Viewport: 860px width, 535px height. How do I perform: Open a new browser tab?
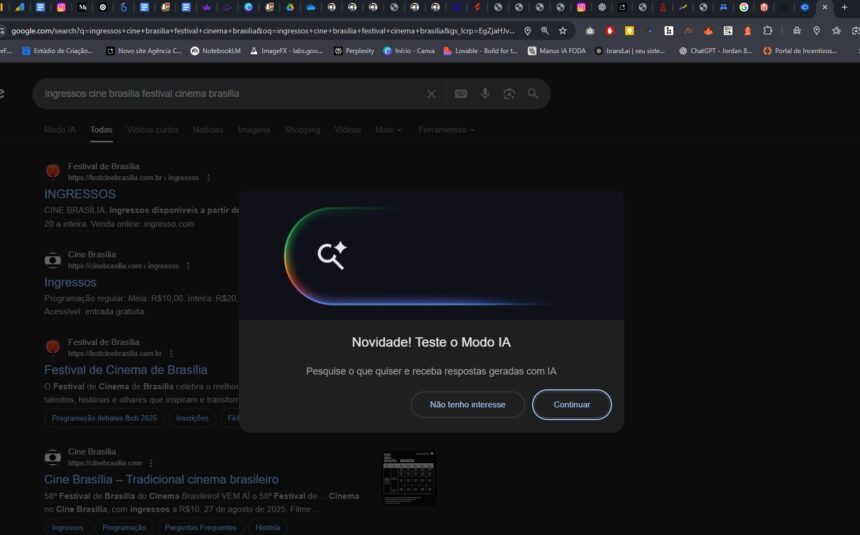click(x=845, y=7)
